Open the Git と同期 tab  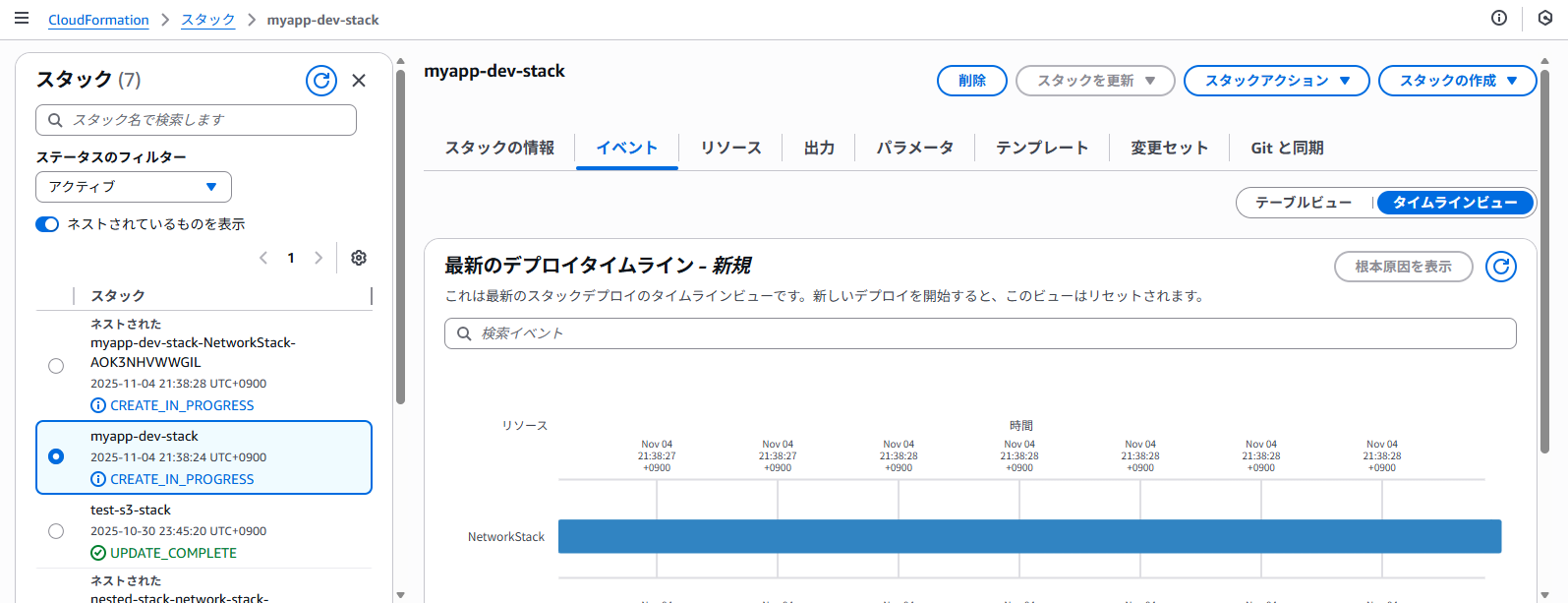1287,148
